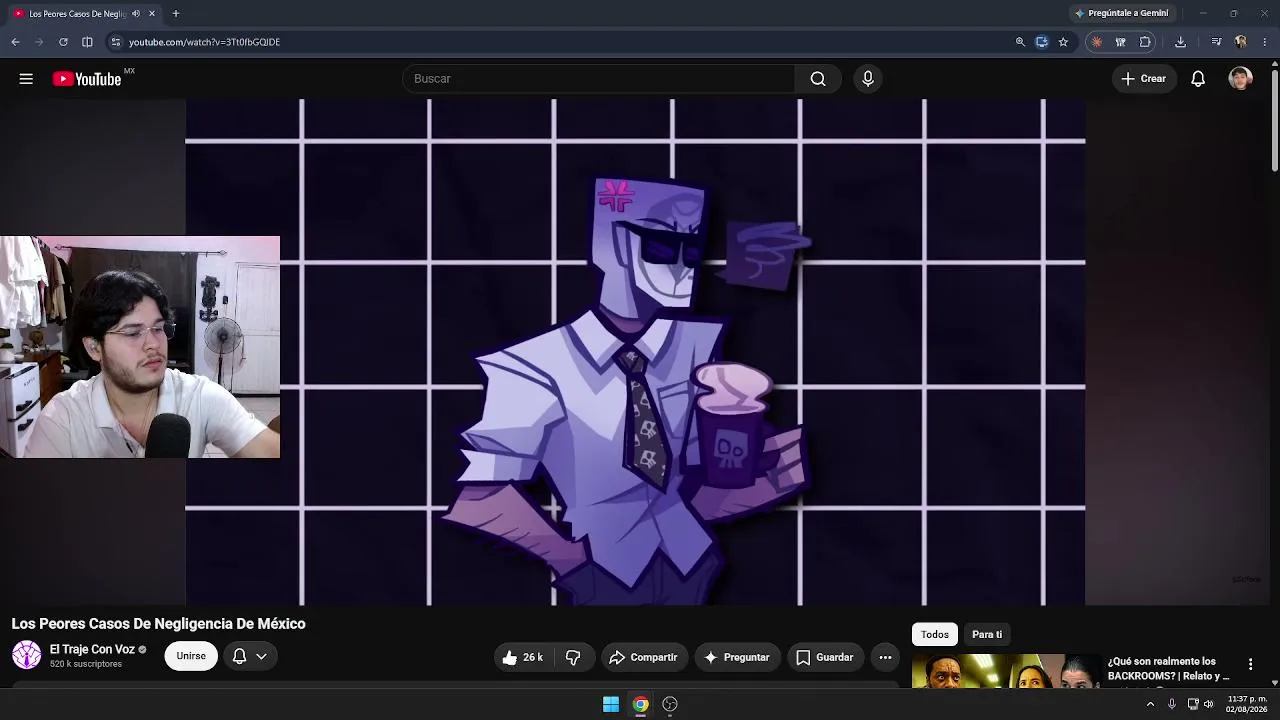The image size is (1280, 720).
Task: Click the video player area to pause
Action: coord(635,352)
